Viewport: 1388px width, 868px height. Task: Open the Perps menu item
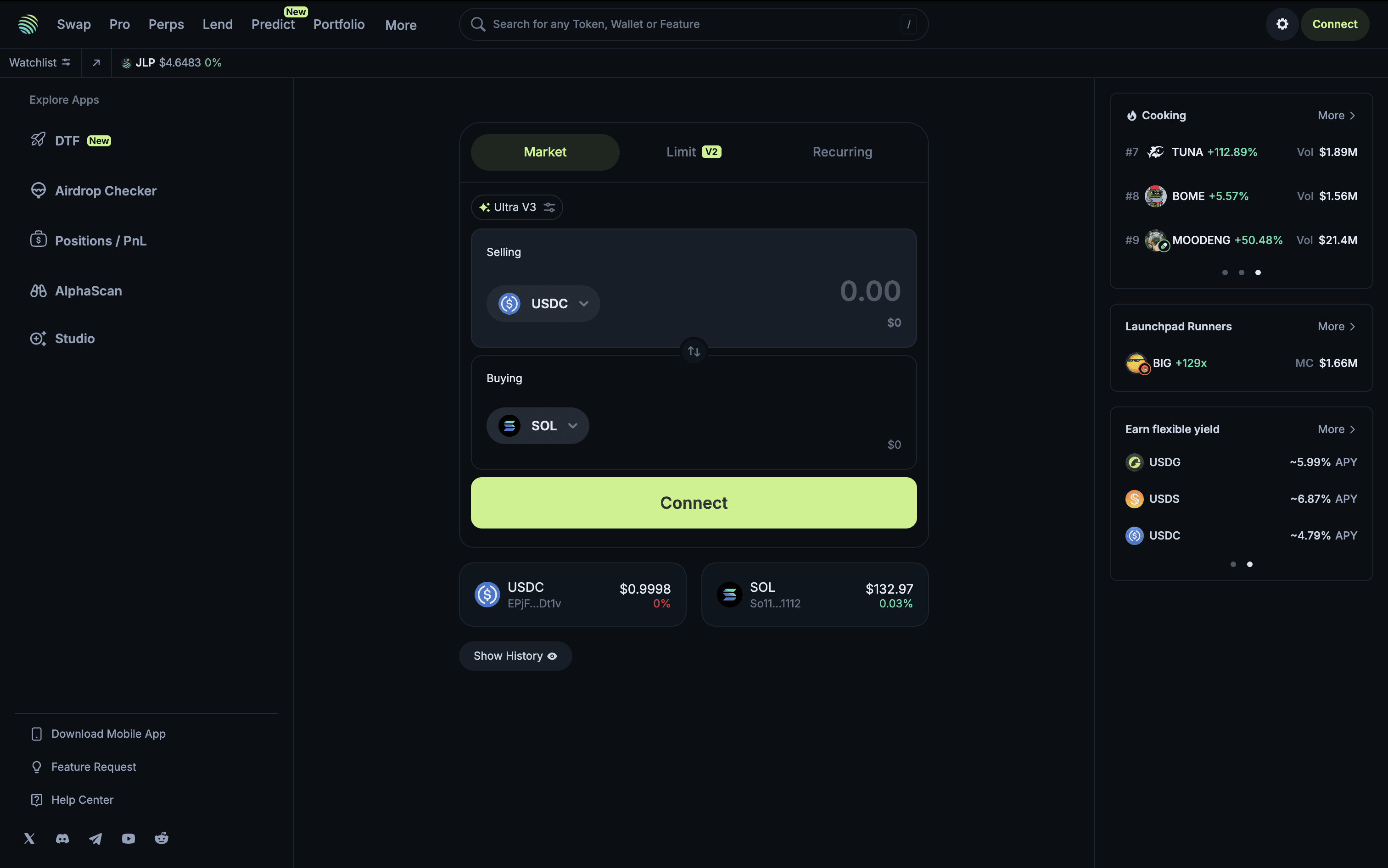pos(166,24)
